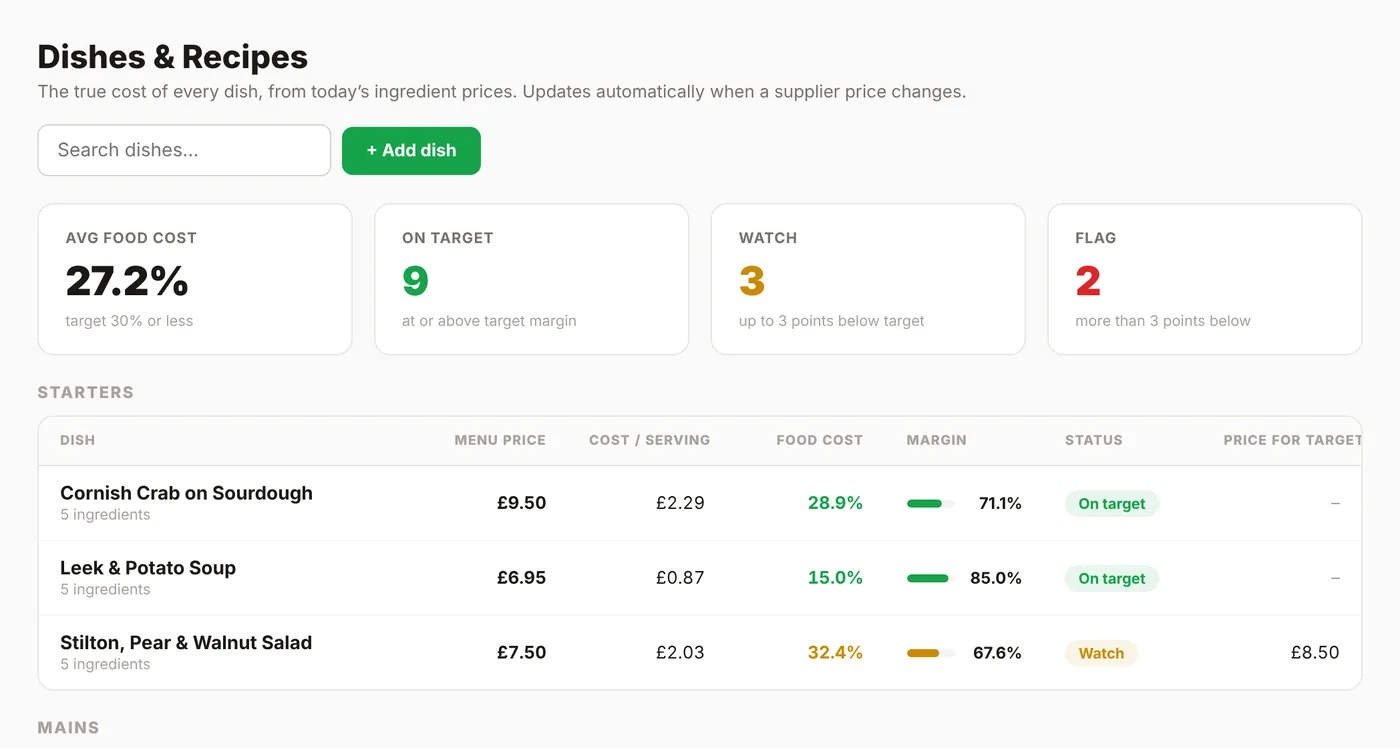Image resolution: width=1400 pixels, height=748 pixels.
Task: Click the Food Cost column header
Action: [x=819, y=440]
